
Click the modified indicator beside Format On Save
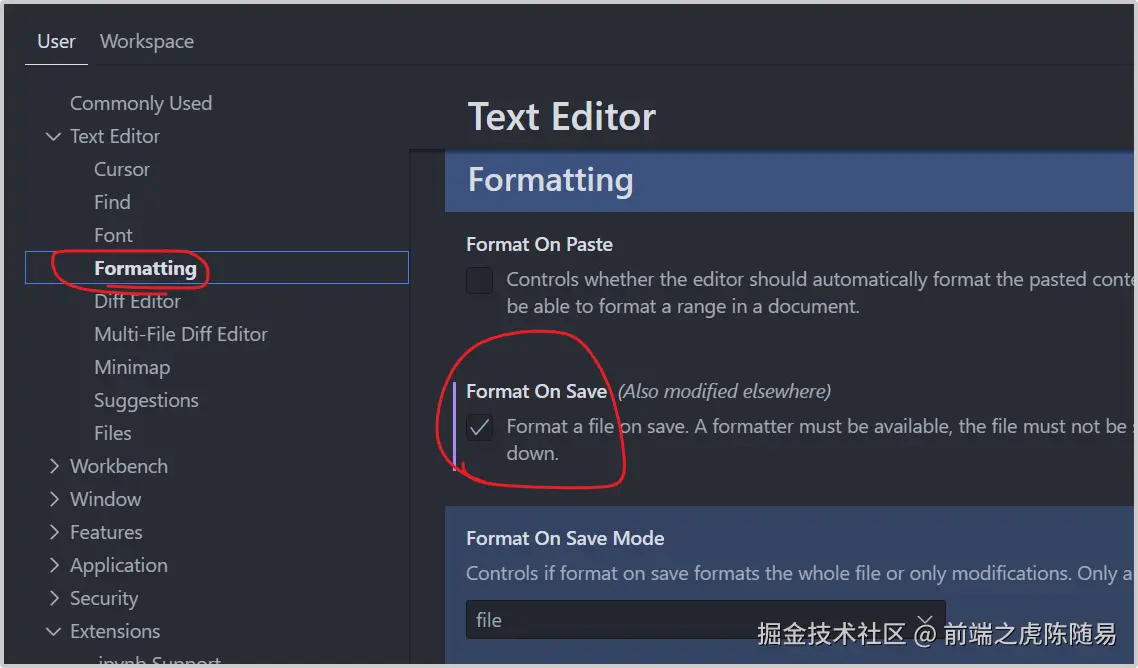point(456,427)
